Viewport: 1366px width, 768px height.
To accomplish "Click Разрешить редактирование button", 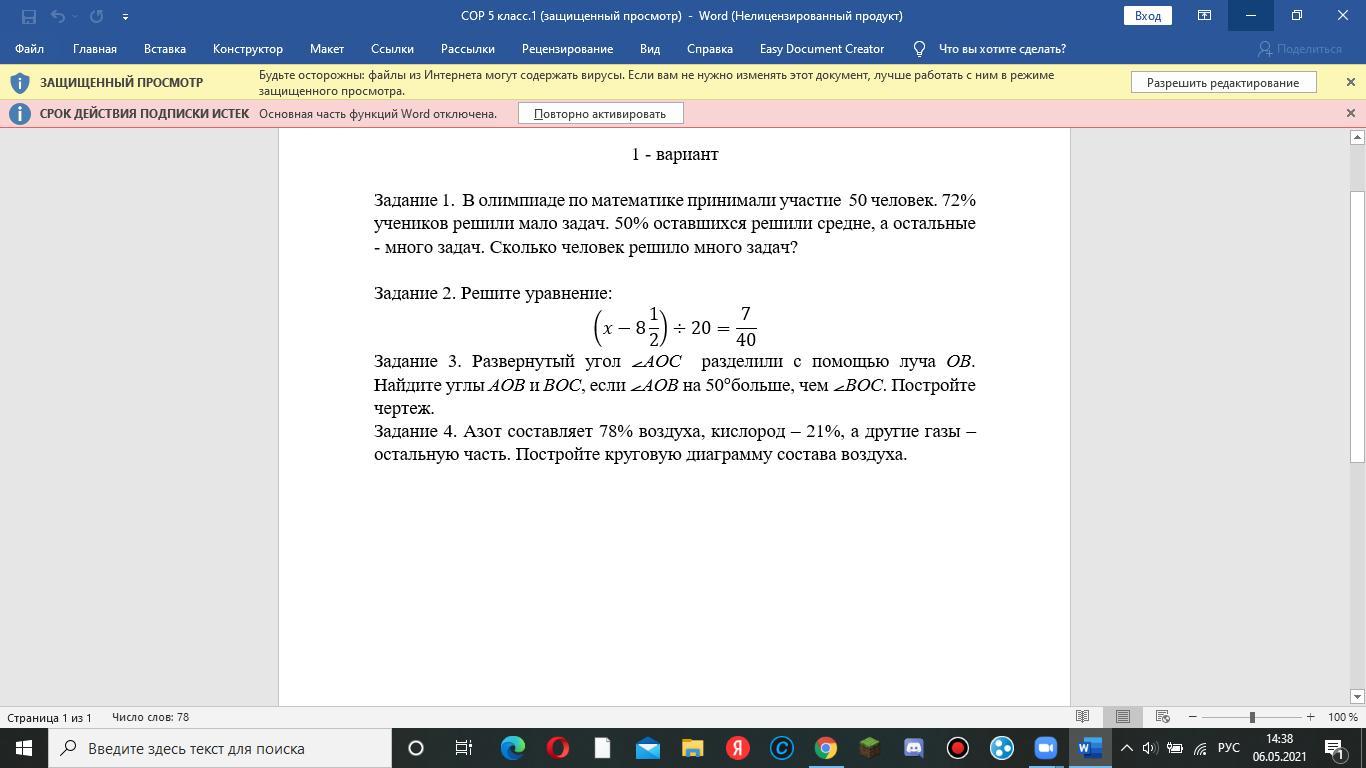I will (x=1223, y=82).
